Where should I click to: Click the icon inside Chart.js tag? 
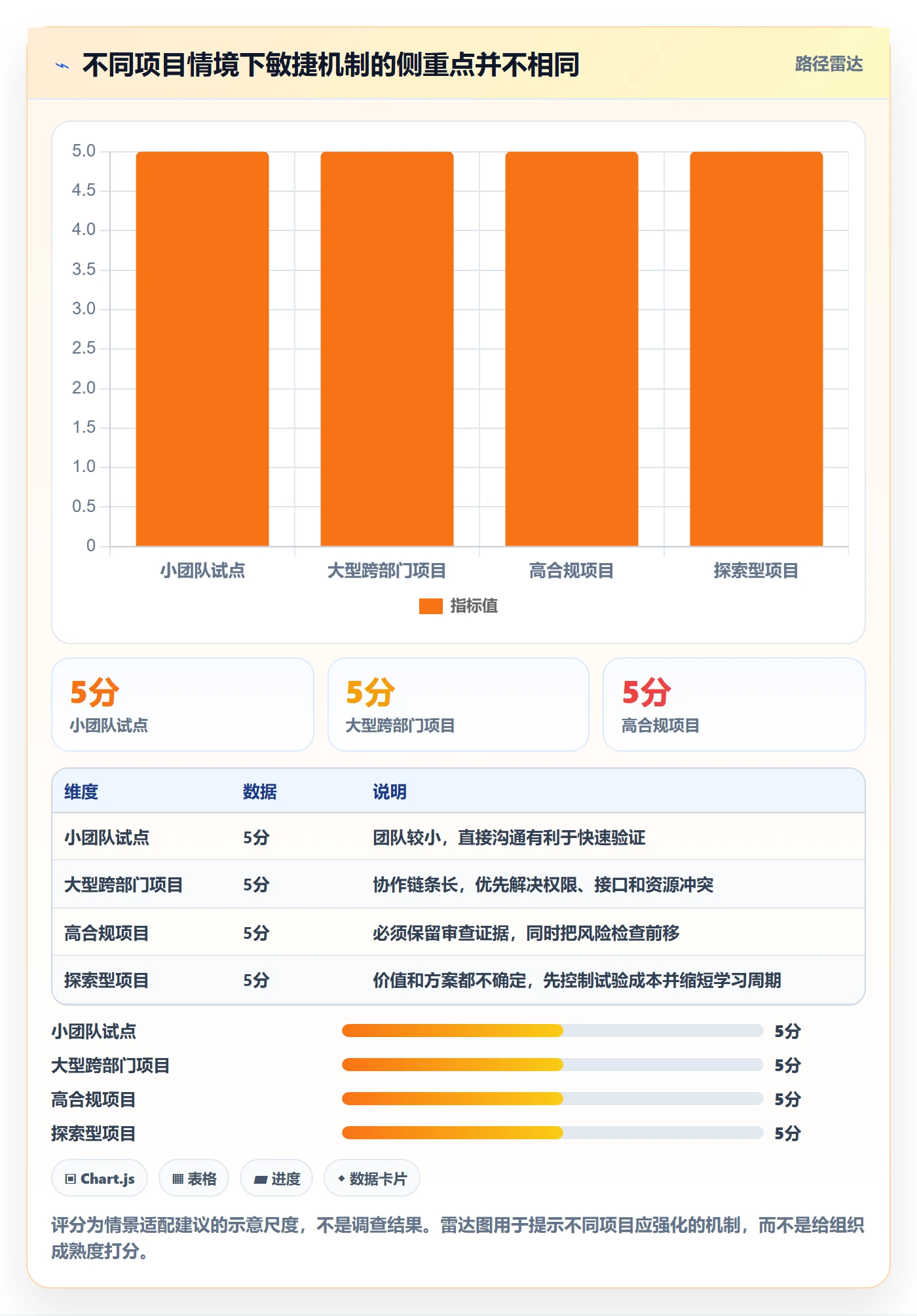[x=71, y=1179]
